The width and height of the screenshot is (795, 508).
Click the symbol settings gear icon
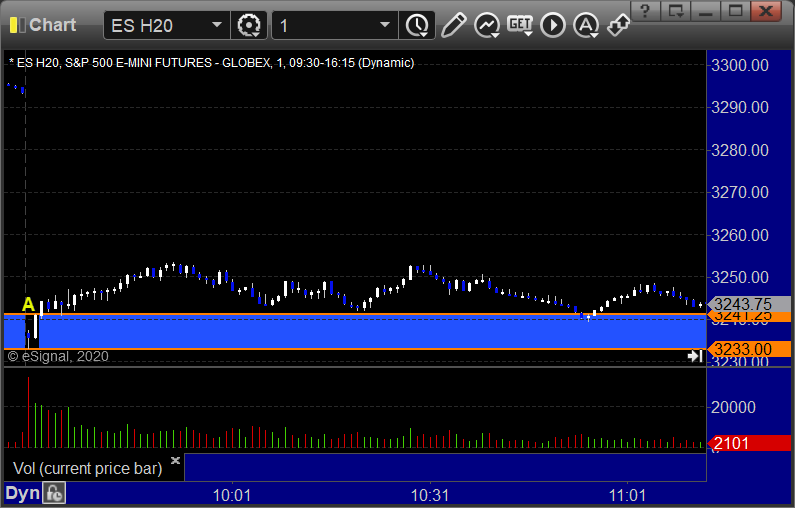248,25
